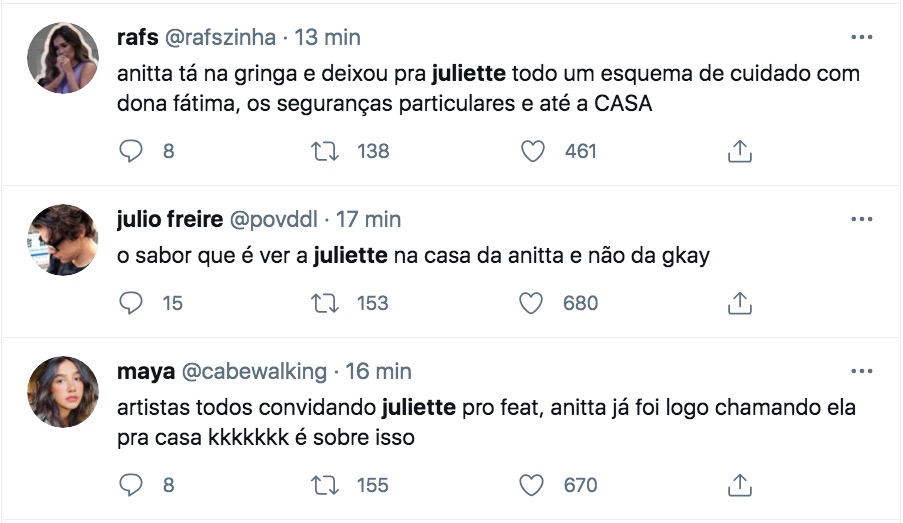Reply to maya's tweet

point(132,485)
